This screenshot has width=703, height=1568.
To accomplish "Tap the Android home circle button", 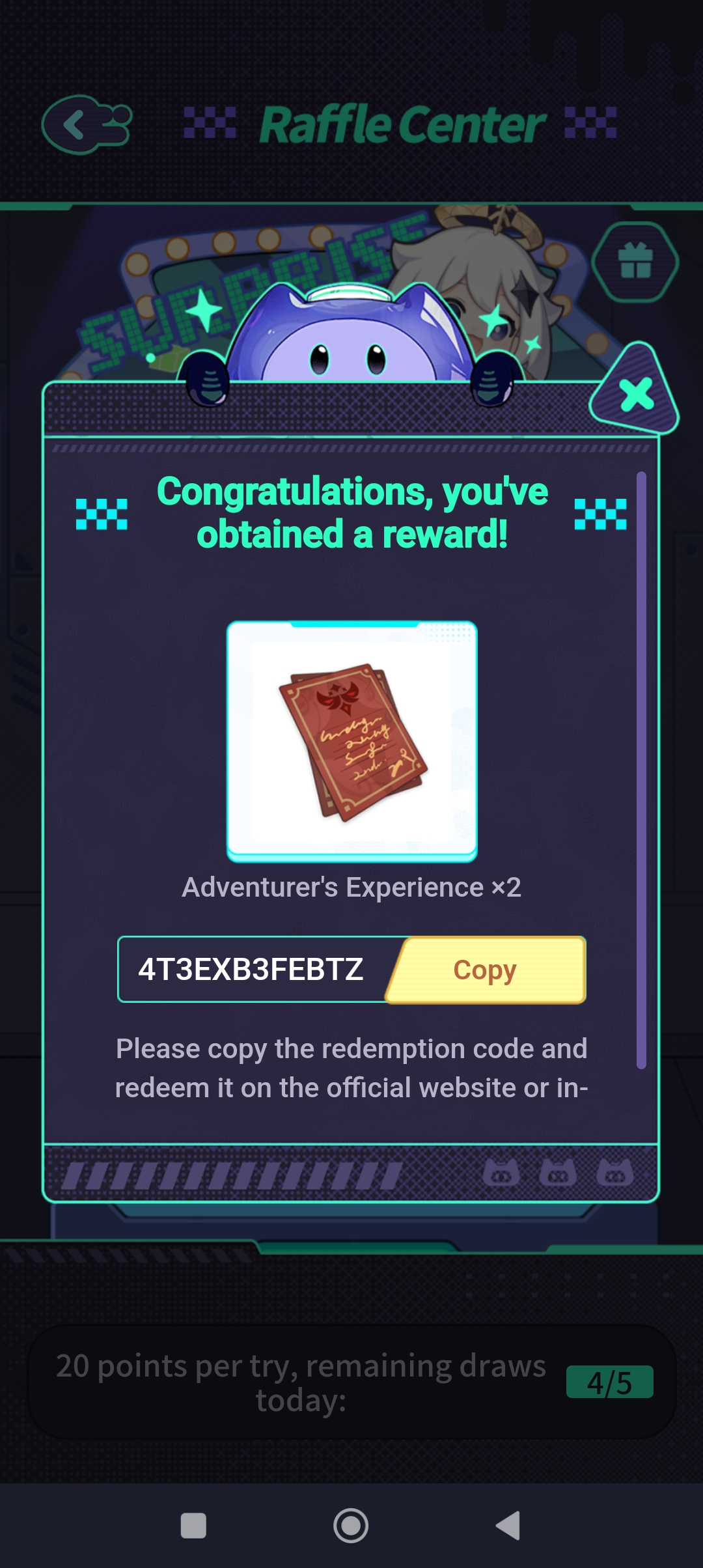I will point(351,1525).
